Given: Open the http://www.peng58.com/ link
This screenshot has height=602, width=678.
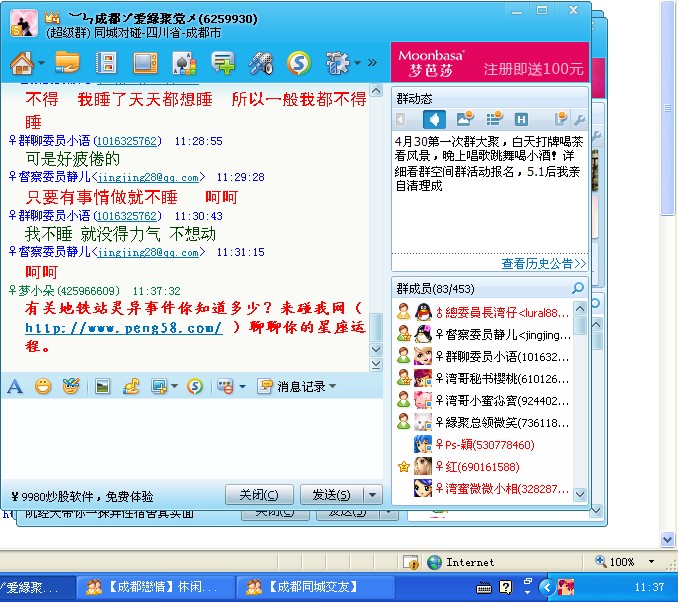Looking at the screenshot, I should click(124, 328).
